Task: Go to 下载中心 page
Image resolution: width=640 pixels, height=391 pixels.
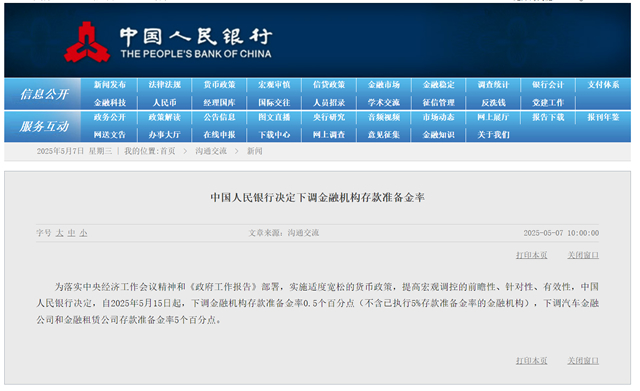Action: 274,135
